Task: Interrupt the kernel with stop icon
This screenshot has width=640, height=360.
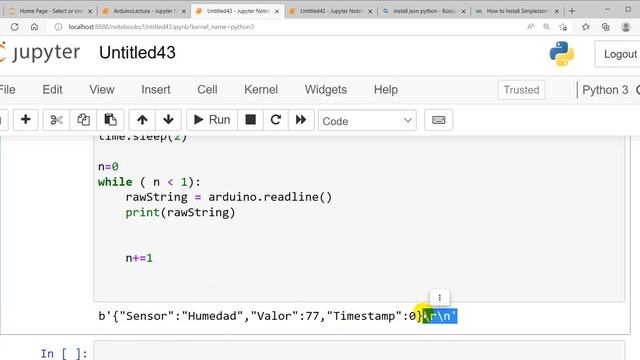Action: [251, 120]
